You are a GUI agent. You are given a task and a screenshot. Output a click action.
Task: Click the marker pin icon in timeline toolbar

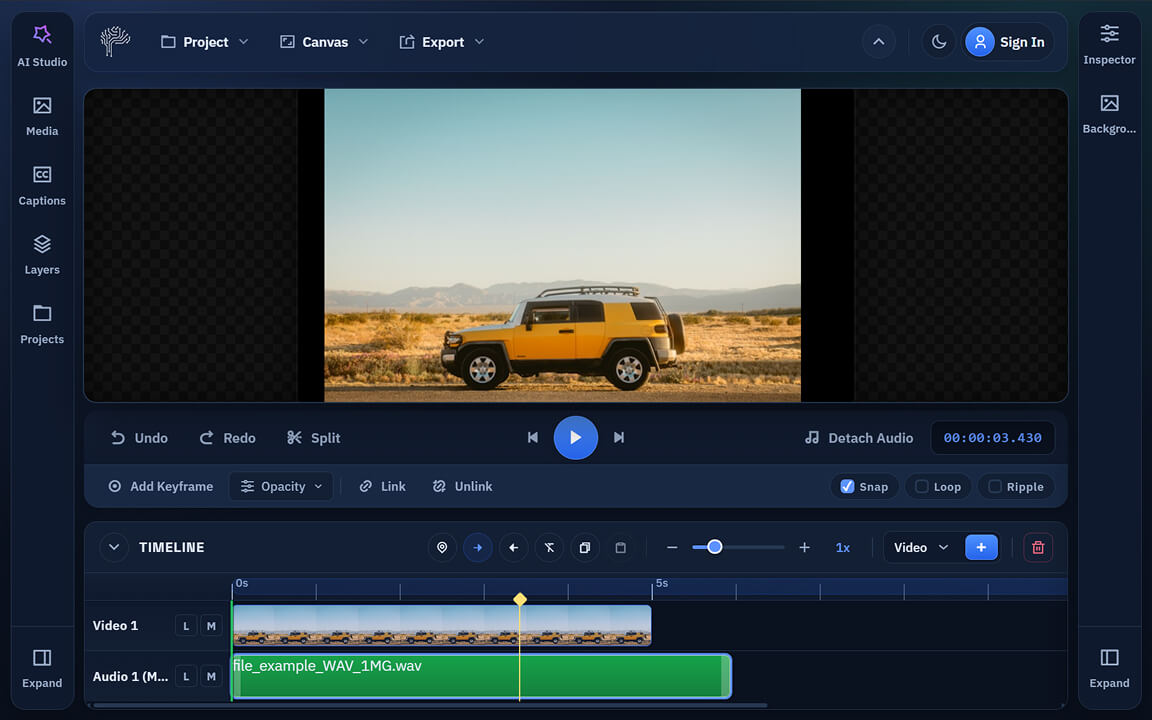coord(442,548)
